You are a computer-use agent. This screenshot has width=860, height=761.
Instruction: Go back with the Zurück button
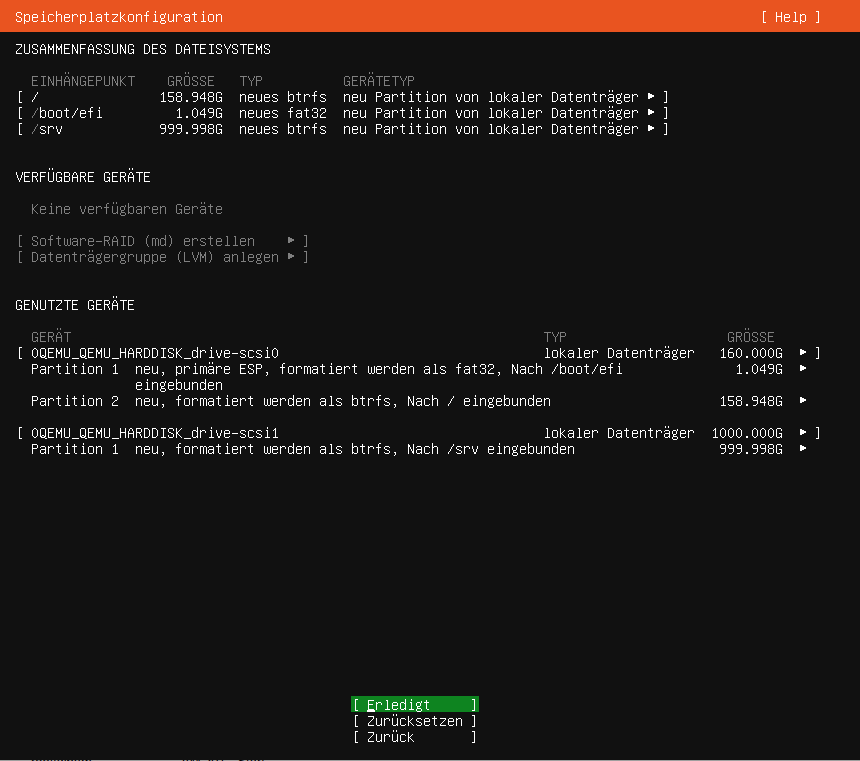tap(415, 737)
